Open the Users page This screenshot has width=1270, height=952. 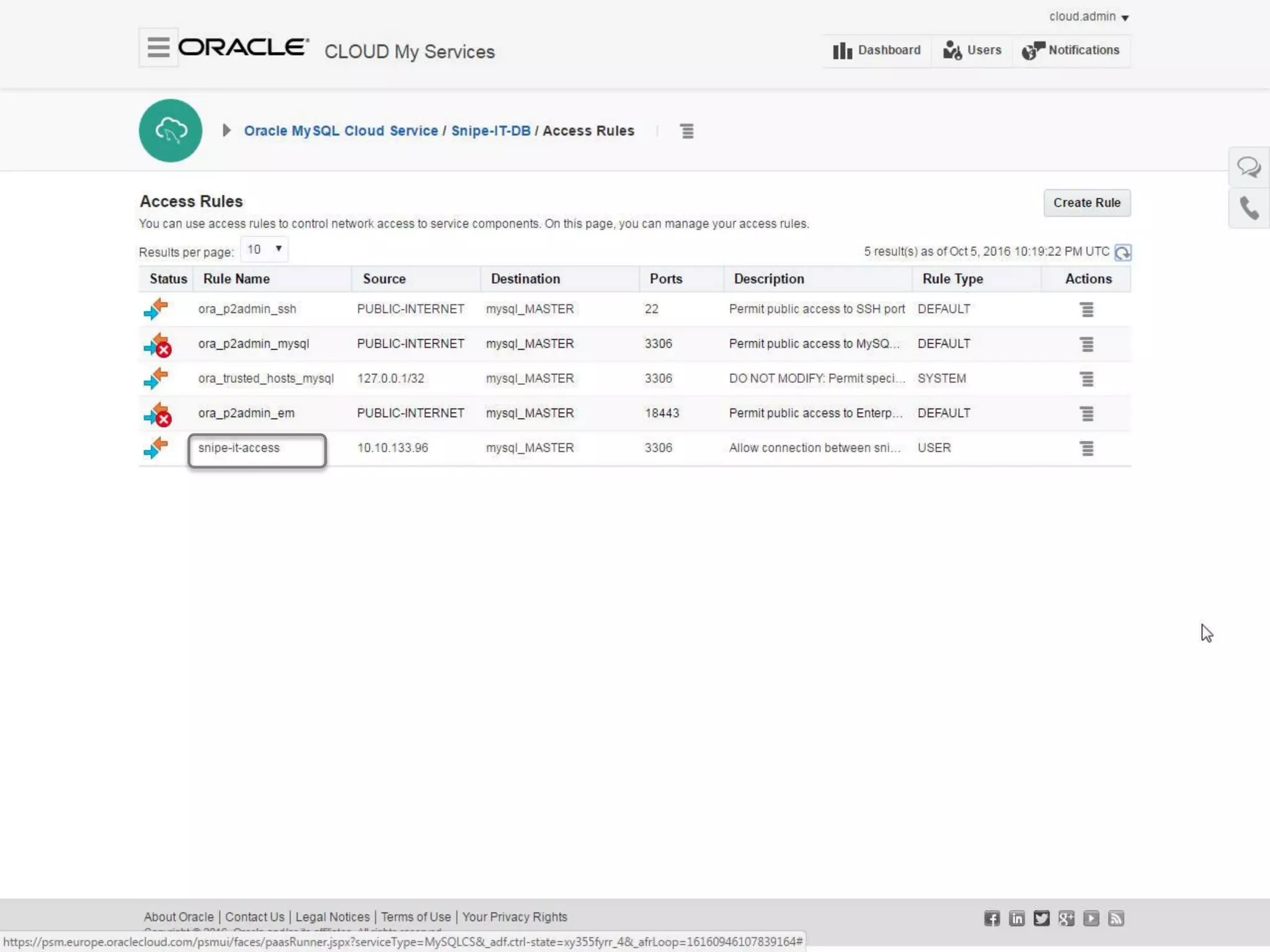pyautogui.click(x=972, y=51)
